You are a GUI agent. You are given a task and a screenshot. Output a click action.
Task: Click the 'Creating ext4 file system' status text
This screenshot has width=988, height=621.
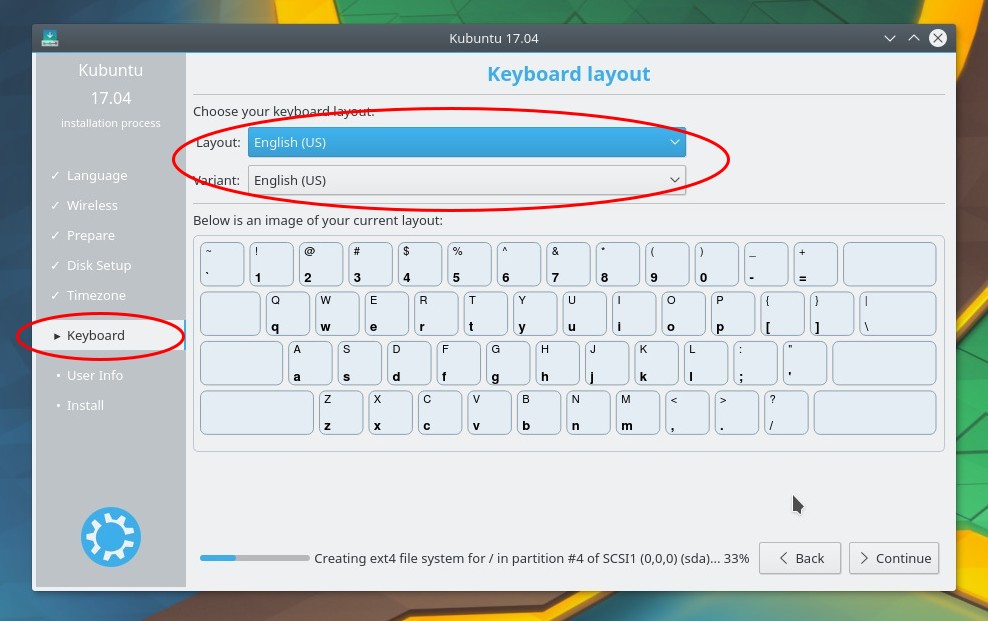pyautogui.click(x=531, y=558)
